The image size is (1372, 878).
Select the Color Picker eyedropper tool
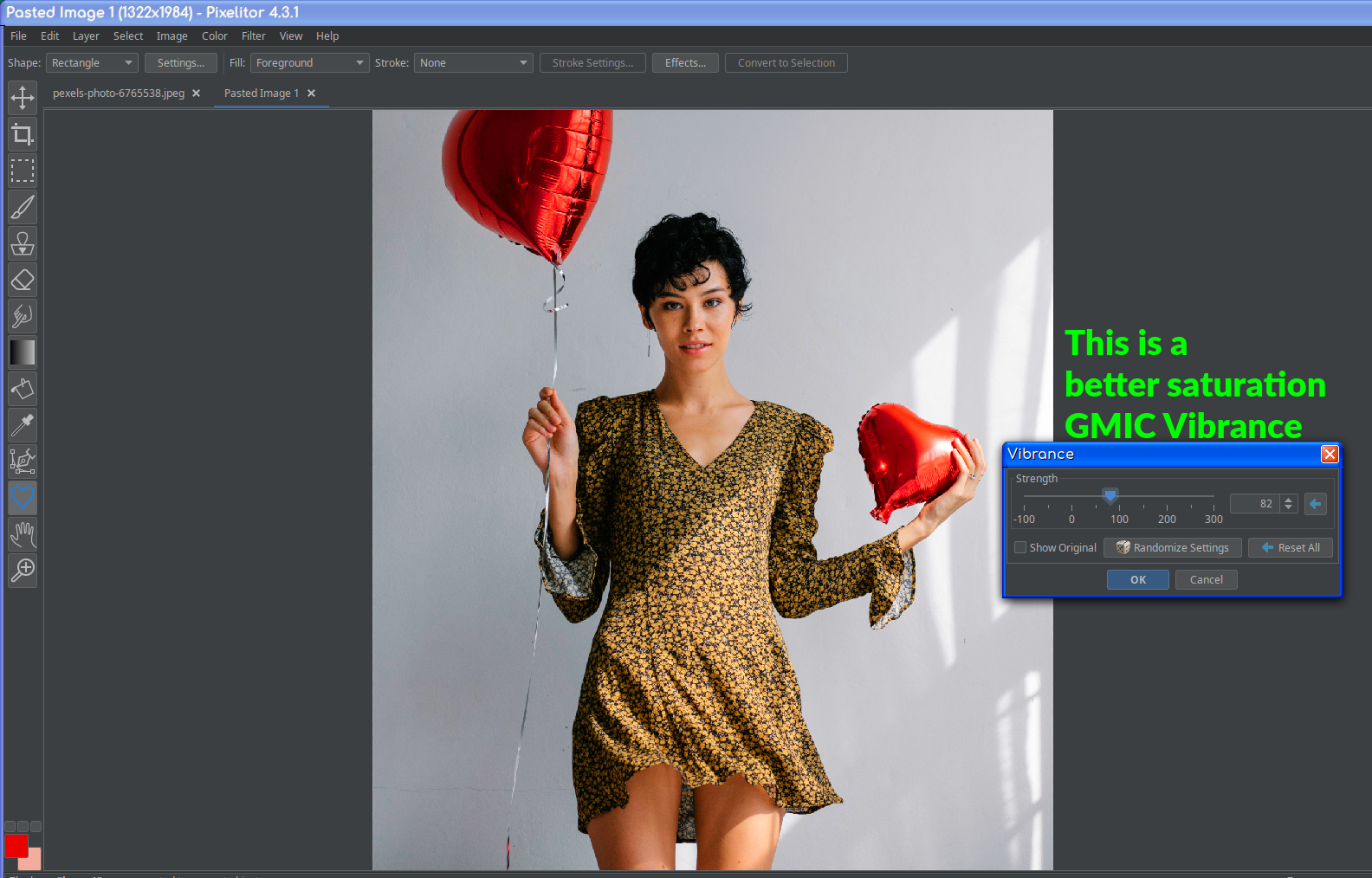point(23,425)
